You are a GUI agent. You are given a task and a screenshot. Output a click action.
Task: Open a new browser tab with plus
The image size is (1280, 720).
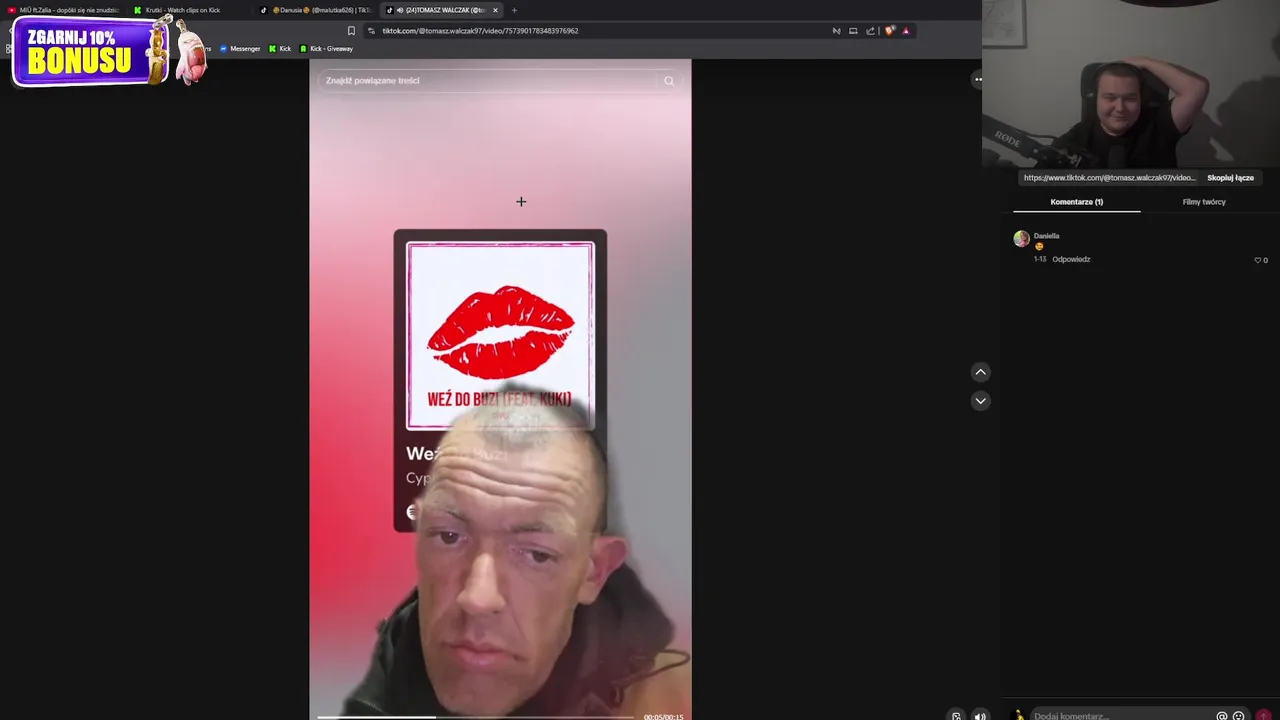click(x=514, y=10)
